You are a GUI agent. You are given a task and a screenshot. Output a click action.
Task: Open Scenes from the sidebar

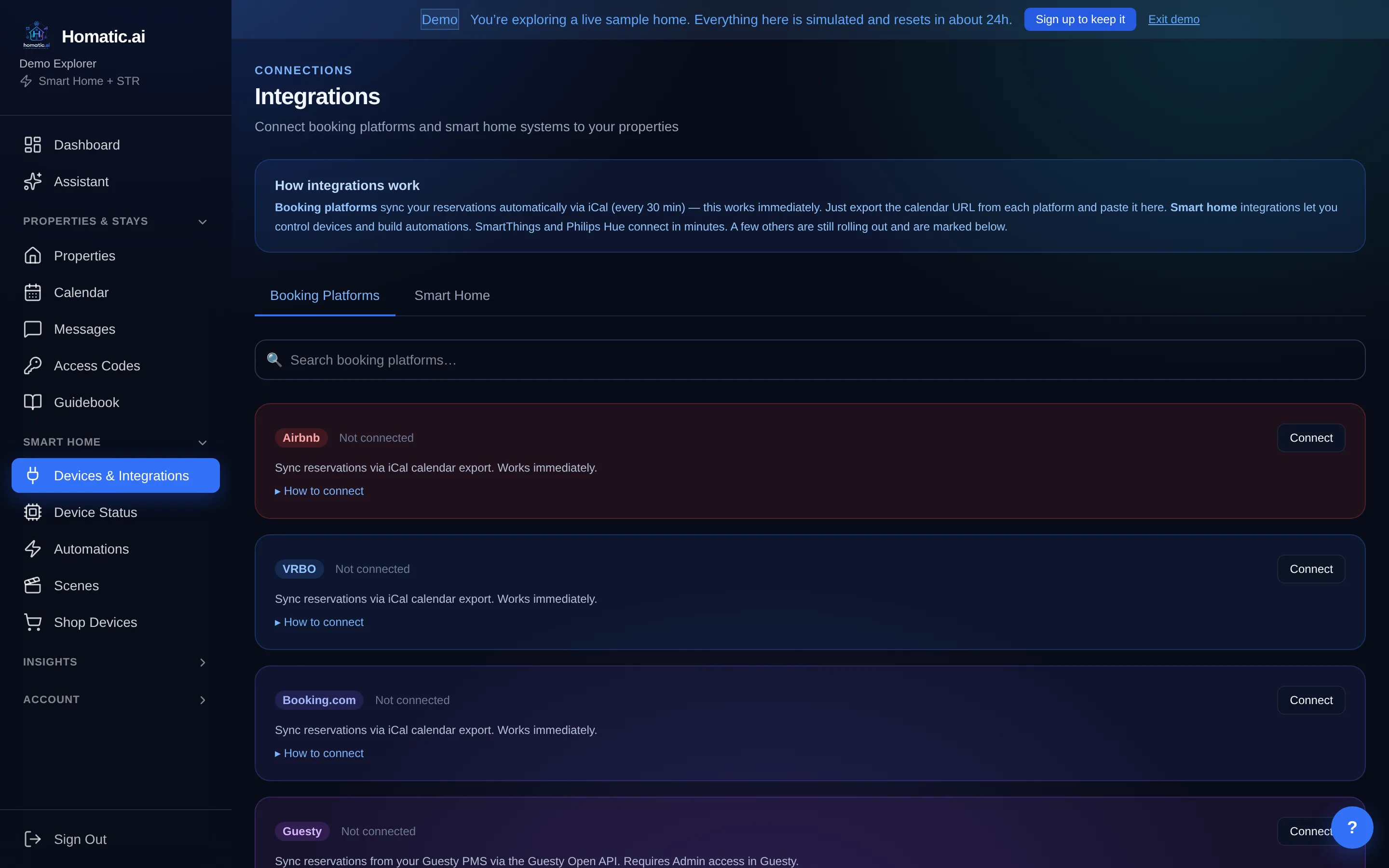(x=115, y=585)
